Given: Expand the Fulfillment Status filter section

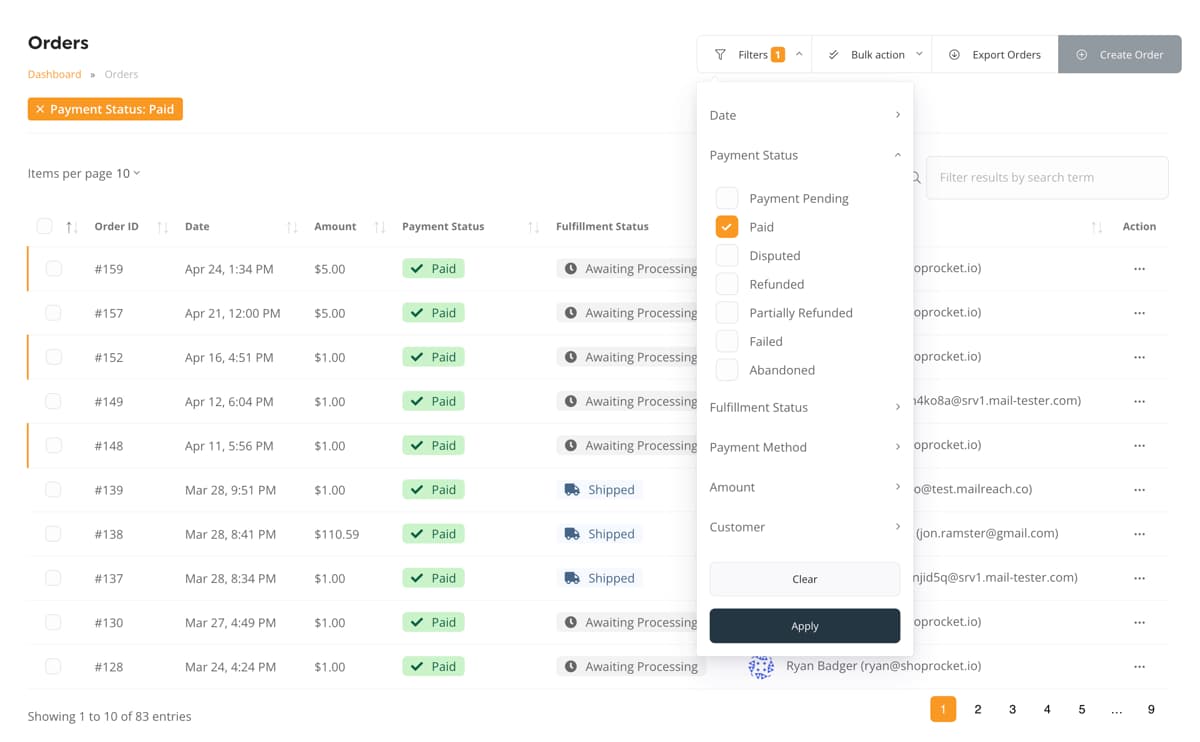Looking at the screenshot, I should (x=804, y=407).
